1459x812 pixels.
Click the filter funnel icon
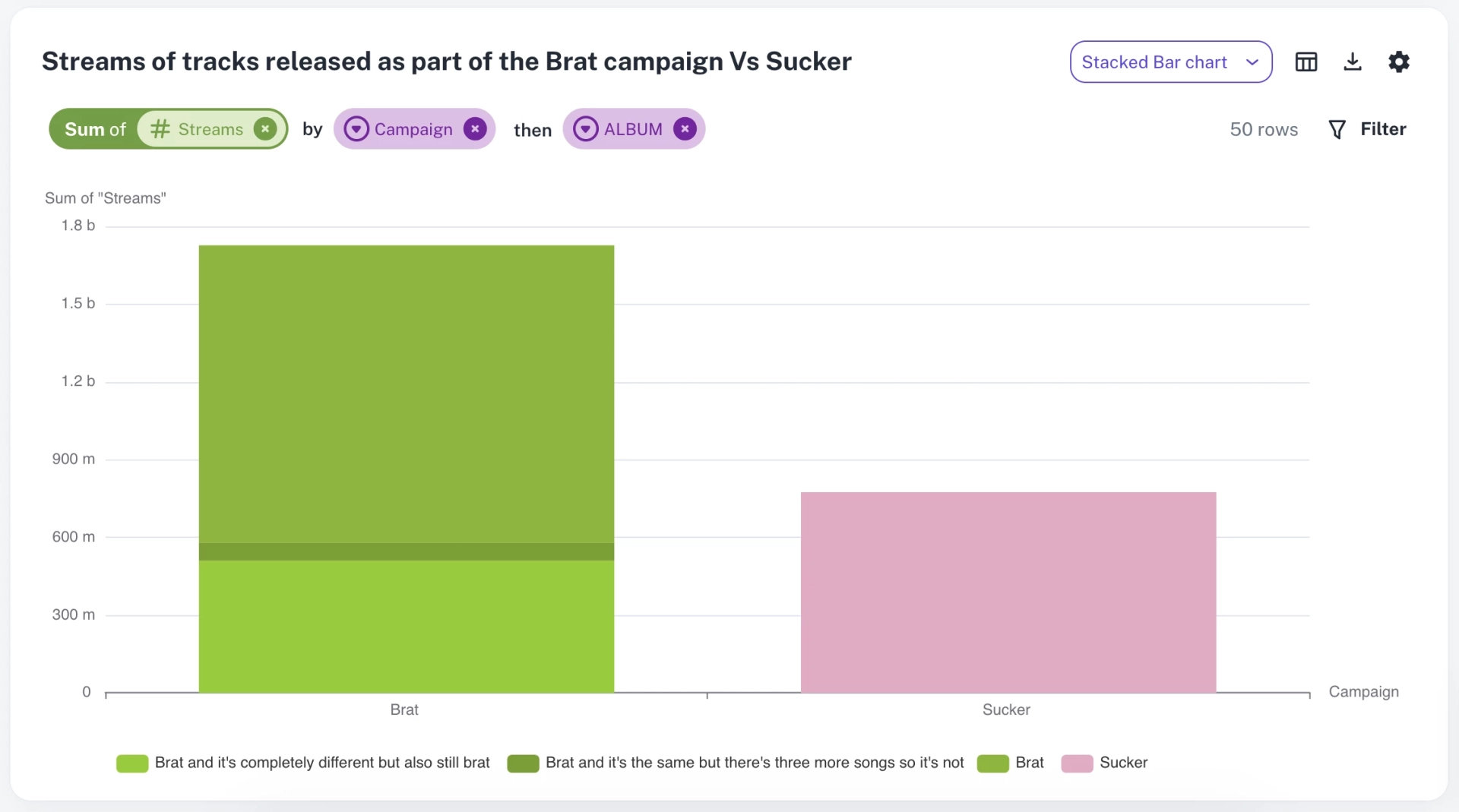coord(1337,129)
